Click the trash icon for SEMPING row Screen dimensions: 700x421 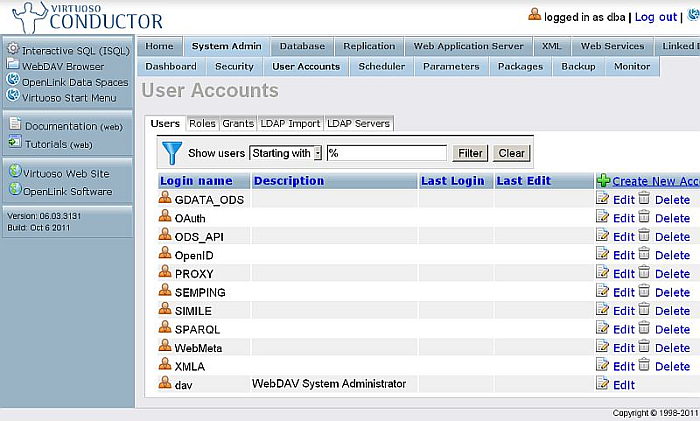(644, 291)
